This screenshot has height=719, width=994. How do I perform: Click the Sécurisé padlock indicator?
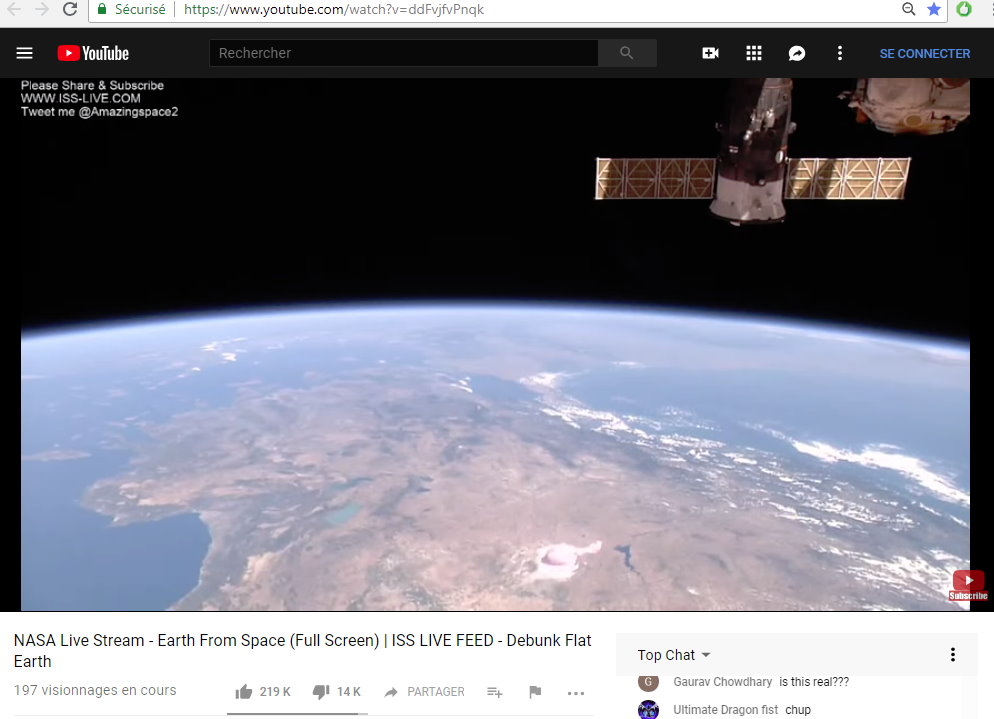click(x=131, y=10)
